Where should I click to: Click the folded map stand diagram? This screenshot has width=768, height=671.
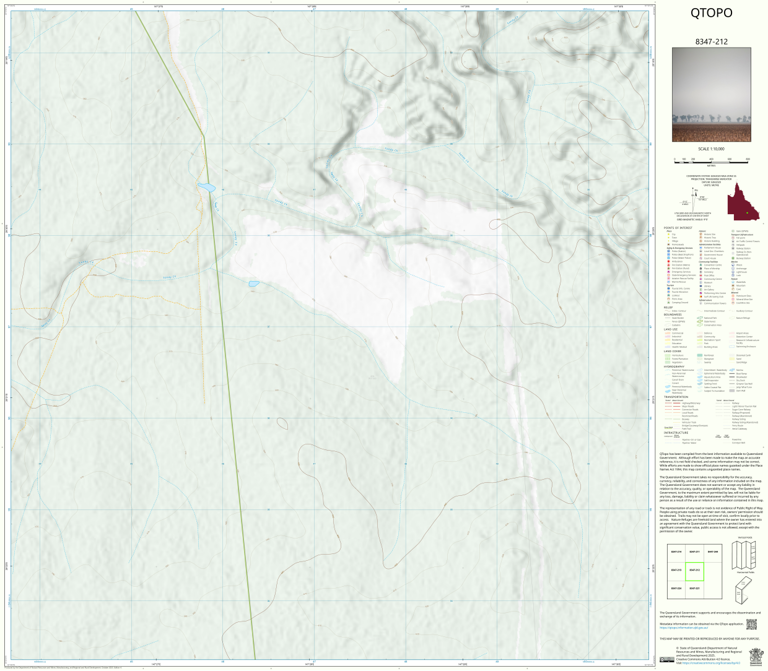tap(744, 590)
